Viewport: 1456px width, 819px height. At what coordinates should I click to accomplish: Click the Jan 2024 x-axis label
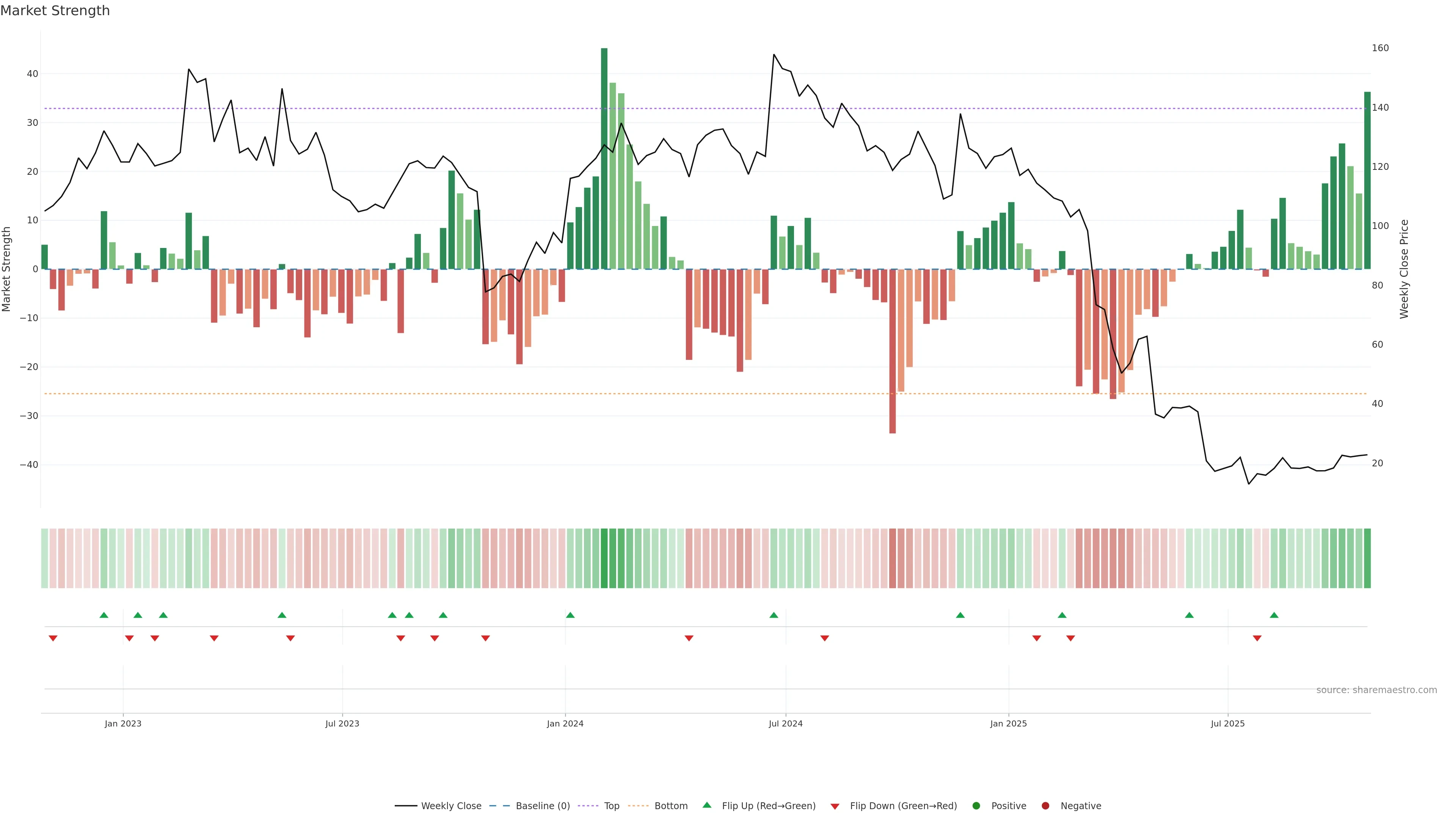click(x=565, y=723)
